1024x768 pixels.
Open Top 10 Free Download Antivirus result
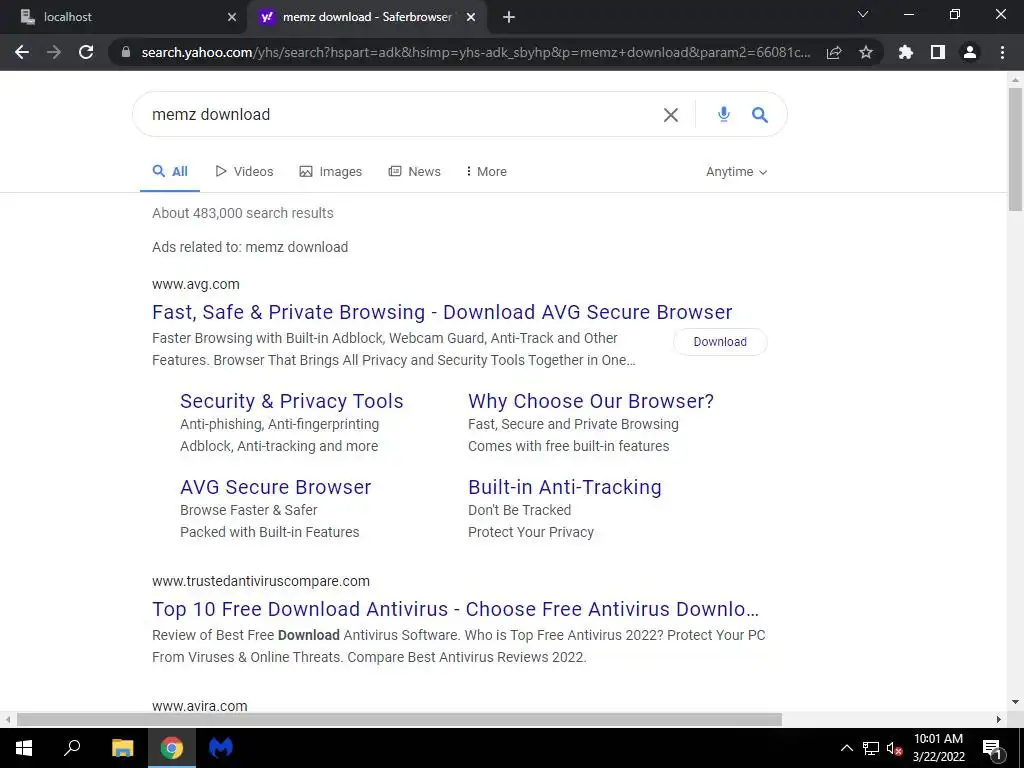click(455, 609)
